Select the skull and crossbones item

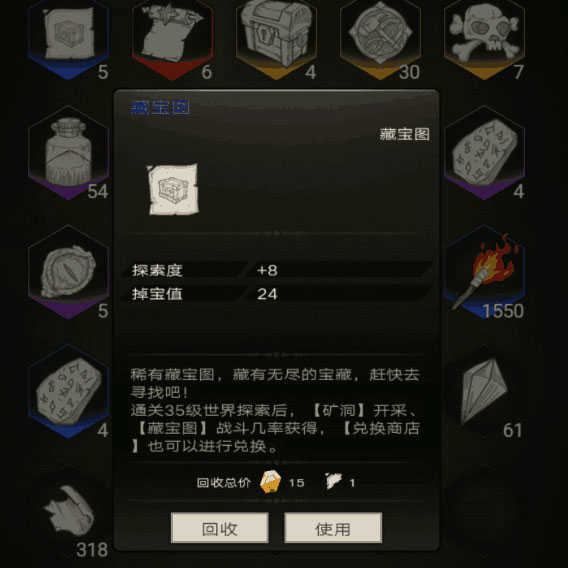coord(484,38)
